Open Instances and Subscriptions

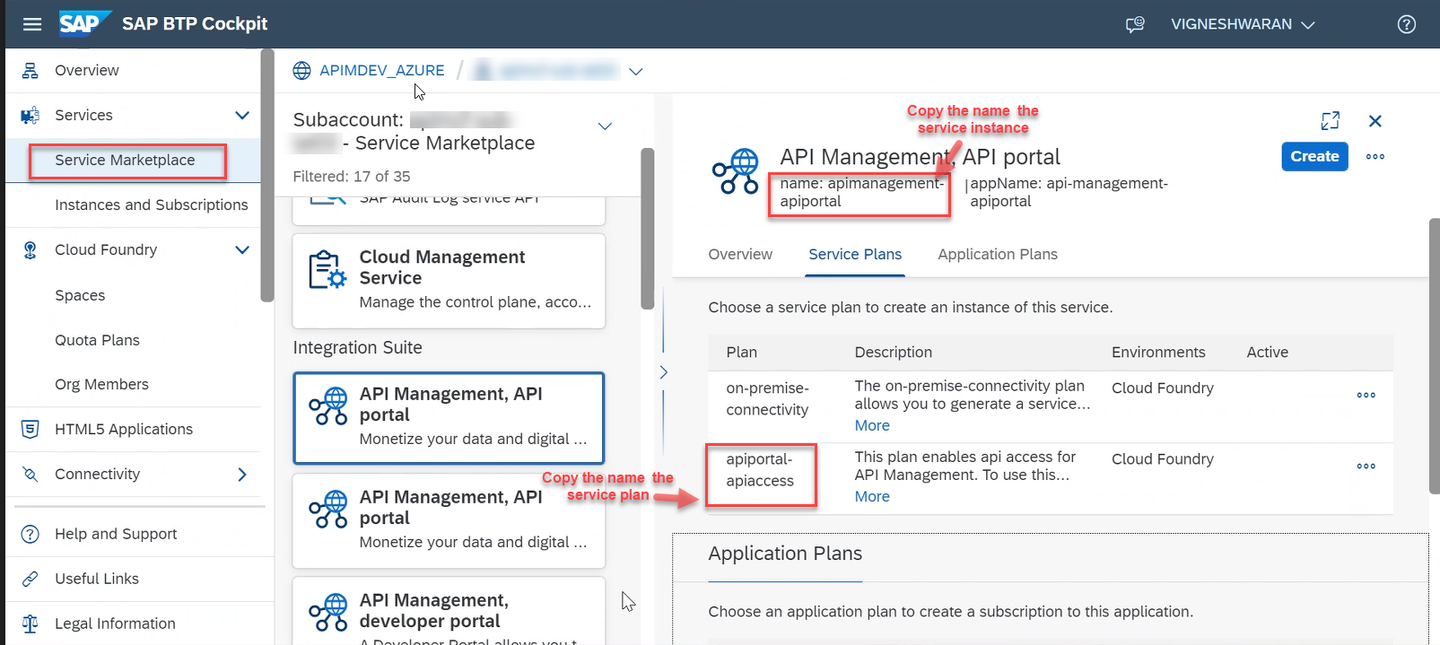151,204
